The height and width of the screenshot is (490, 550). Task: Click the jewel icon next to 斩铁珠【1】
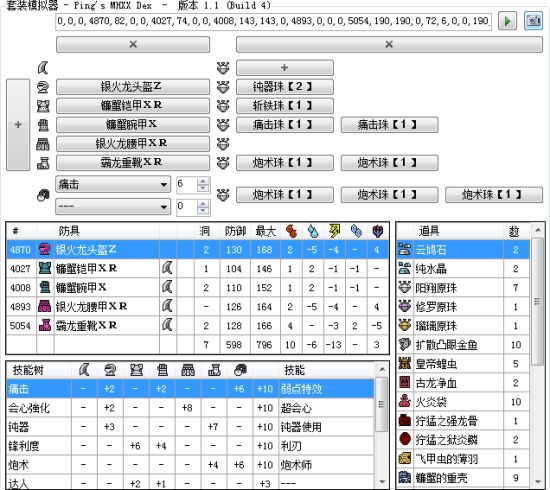223,106
